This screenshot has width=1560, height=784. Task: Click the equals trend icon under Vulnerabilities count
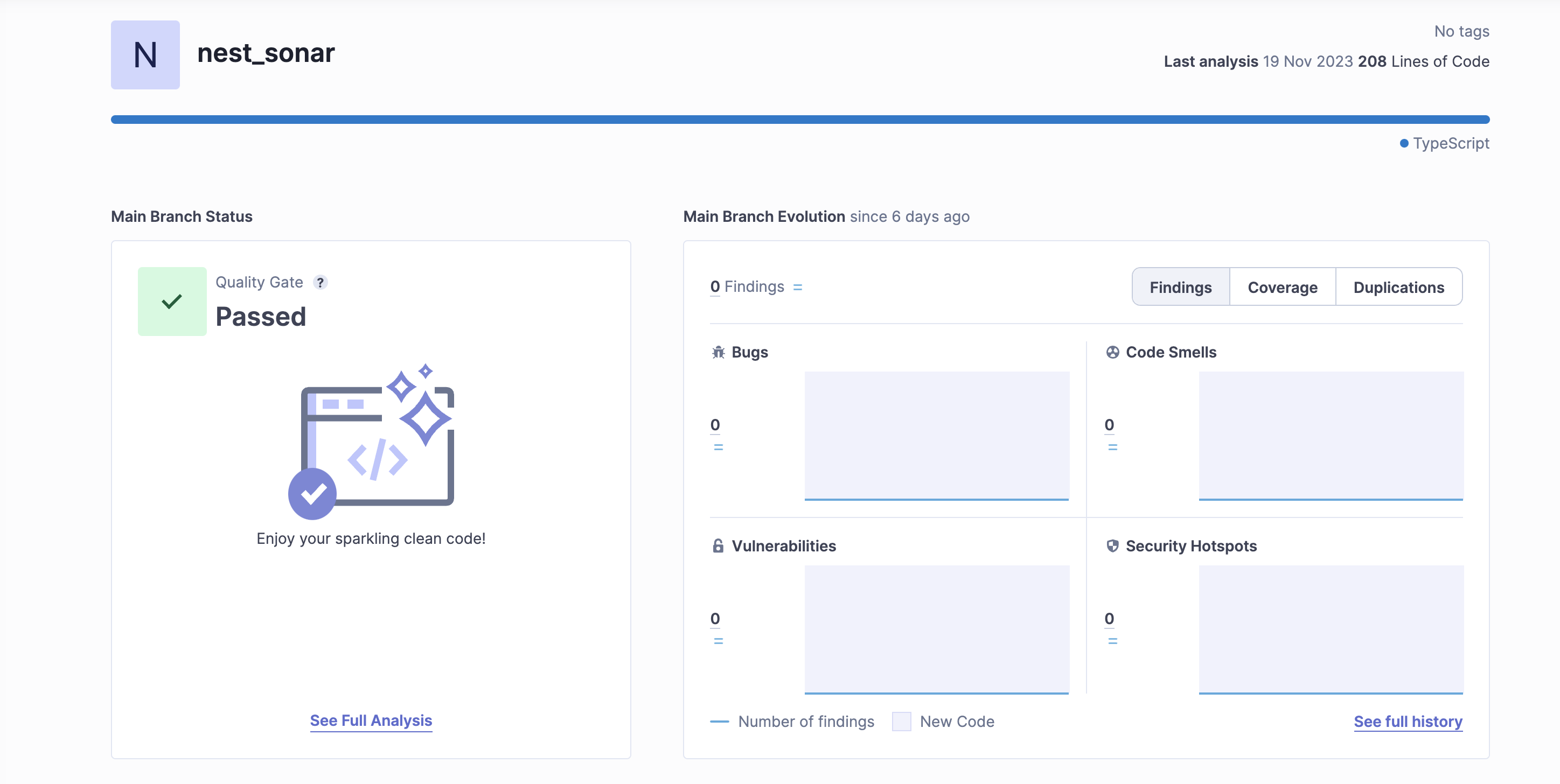tap(718, 641)
